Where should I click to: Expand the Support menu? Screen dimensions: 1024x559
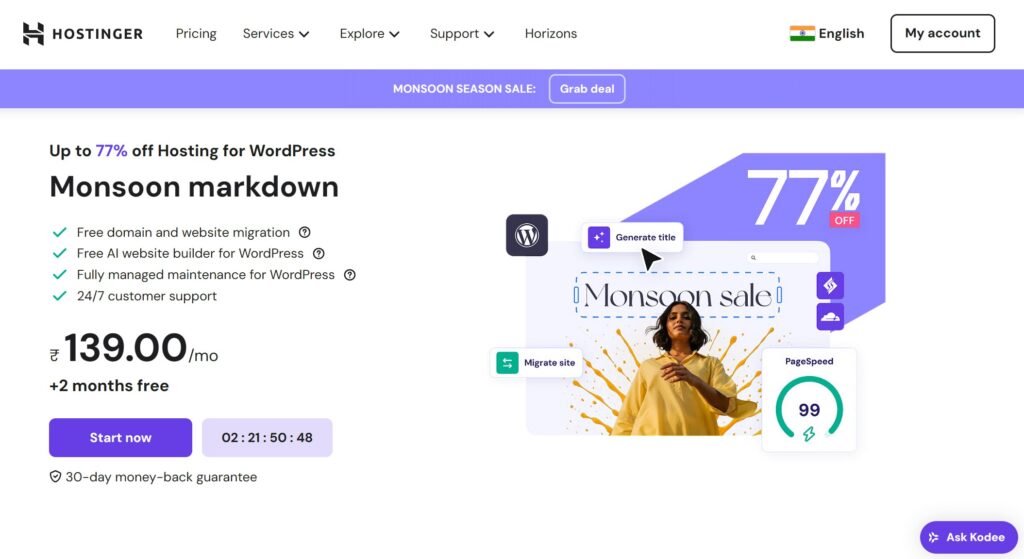[x=462, y=33]
